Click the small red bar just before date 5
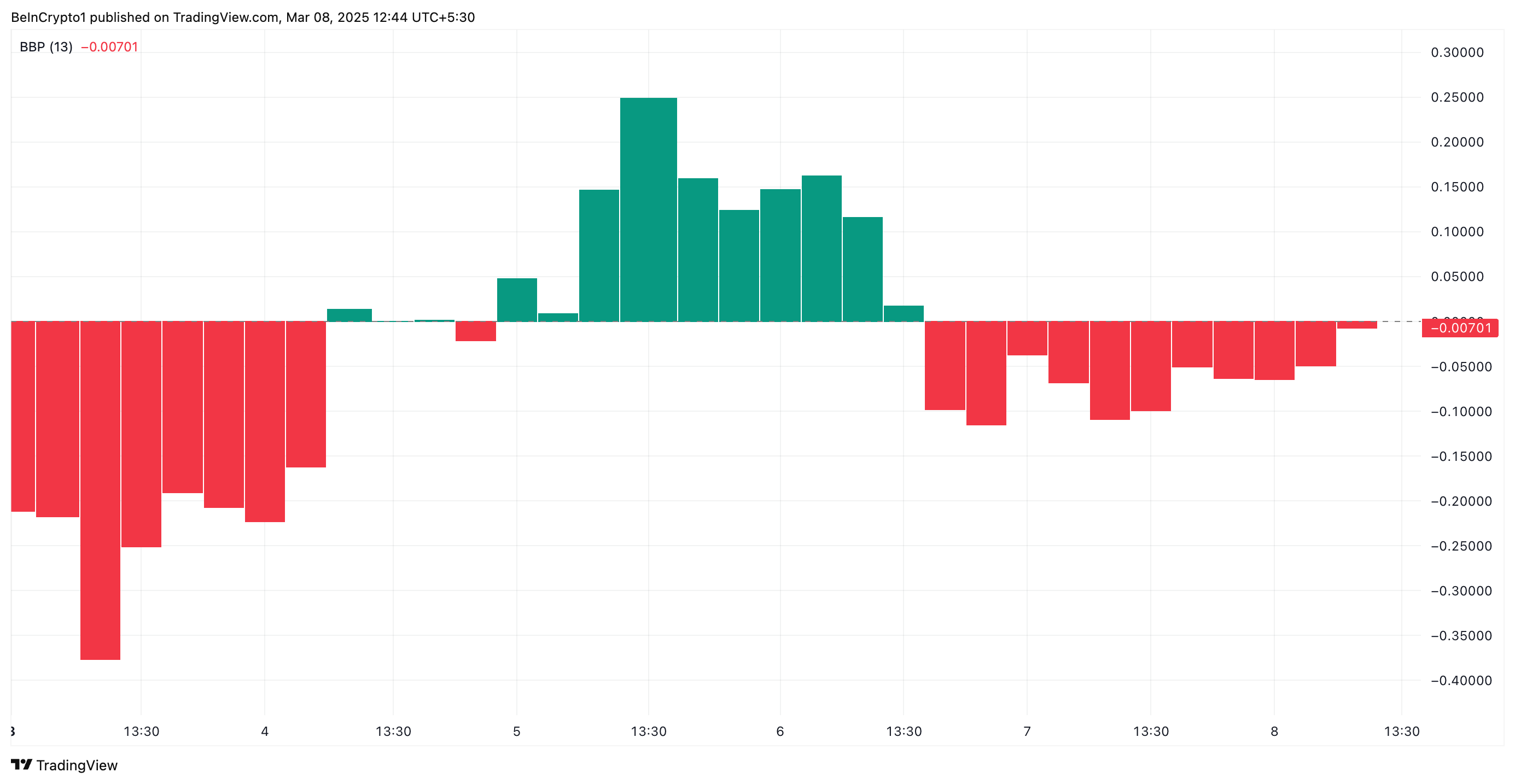 (x=475, y=331)
